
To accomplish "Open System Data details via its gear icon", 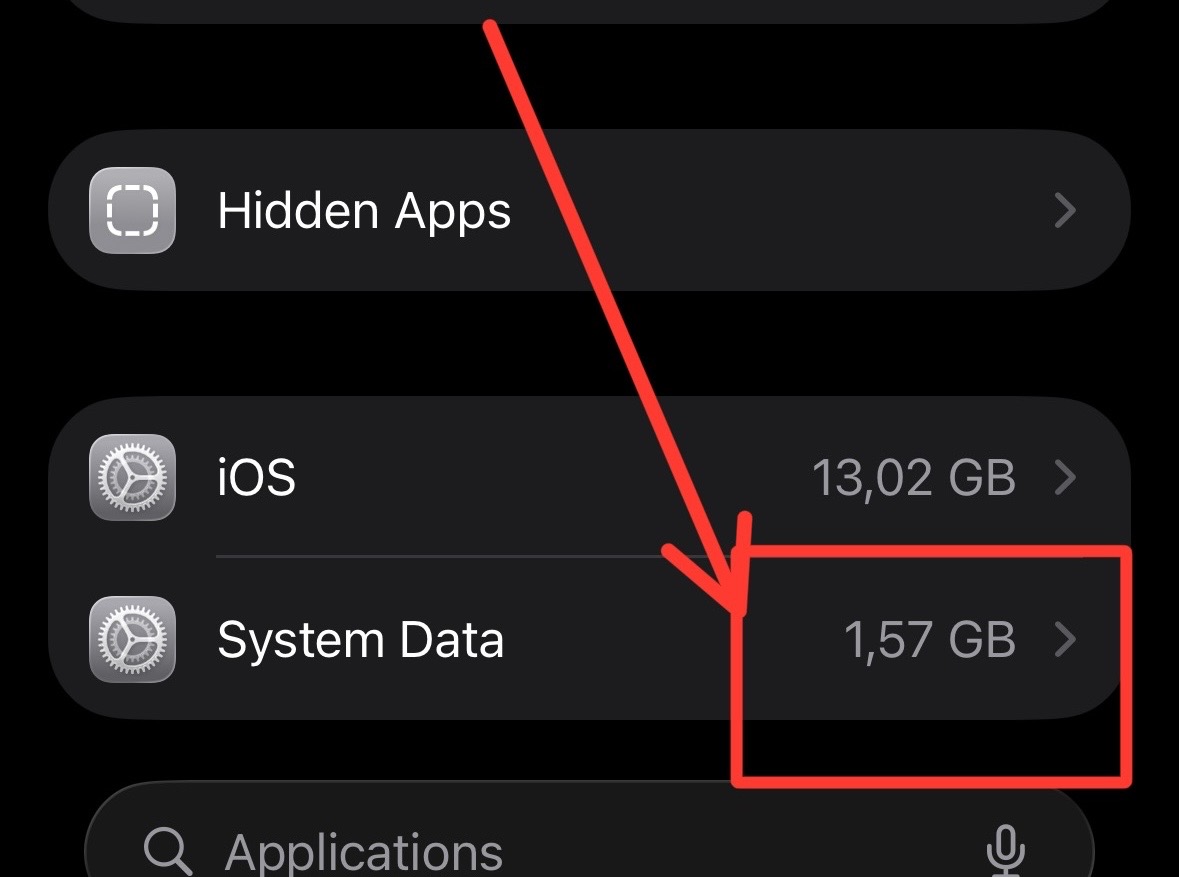I will [x=133, y=639].
